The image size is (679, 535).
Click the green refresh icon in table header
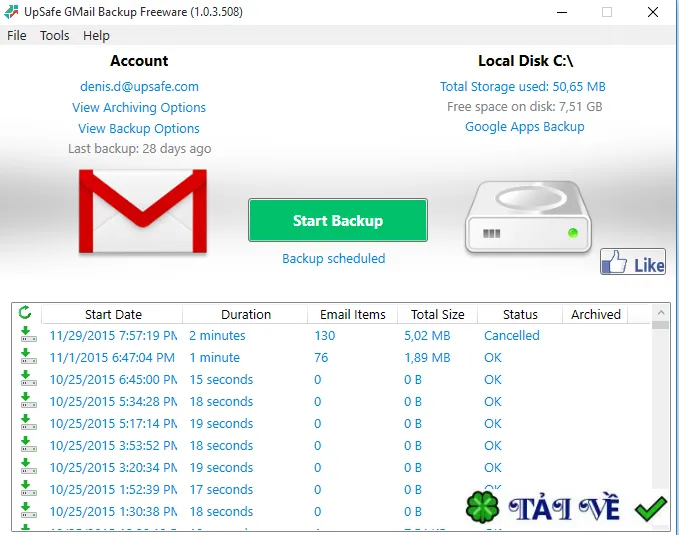coord(25,312)
